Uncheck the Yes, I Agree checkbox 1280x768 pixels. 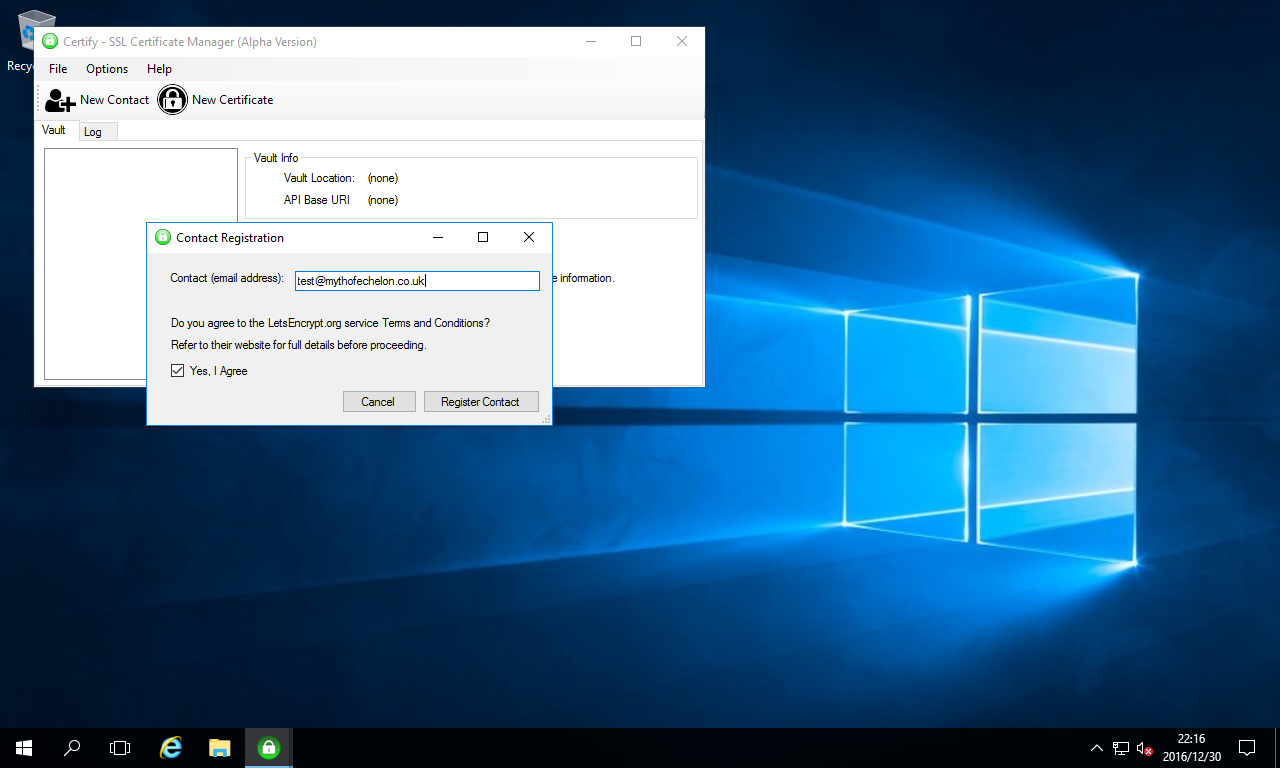tap(177, 370)
